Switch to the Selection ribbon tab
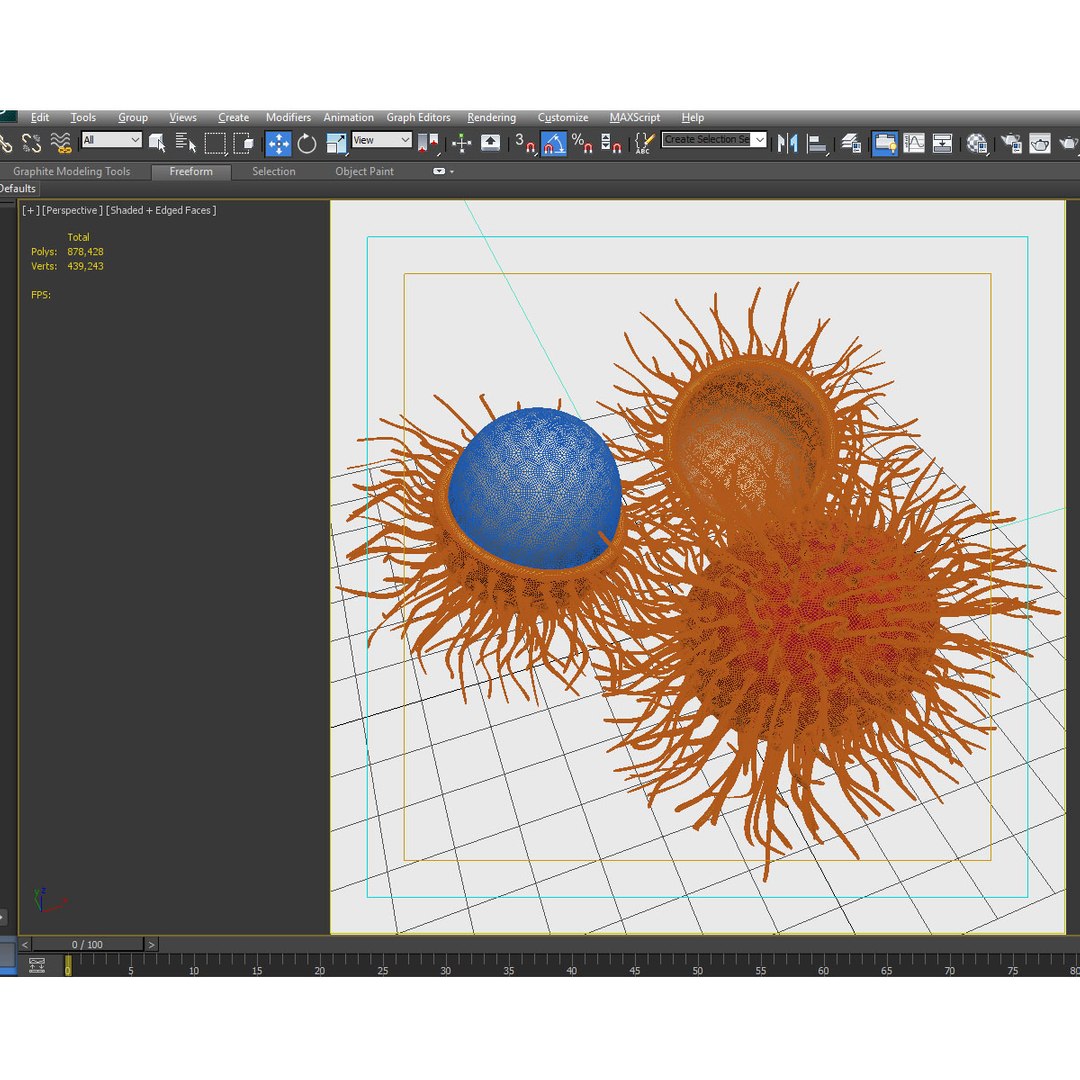Image resolution: width=1080 pixels, height=1080 pixels. point(273,172)
